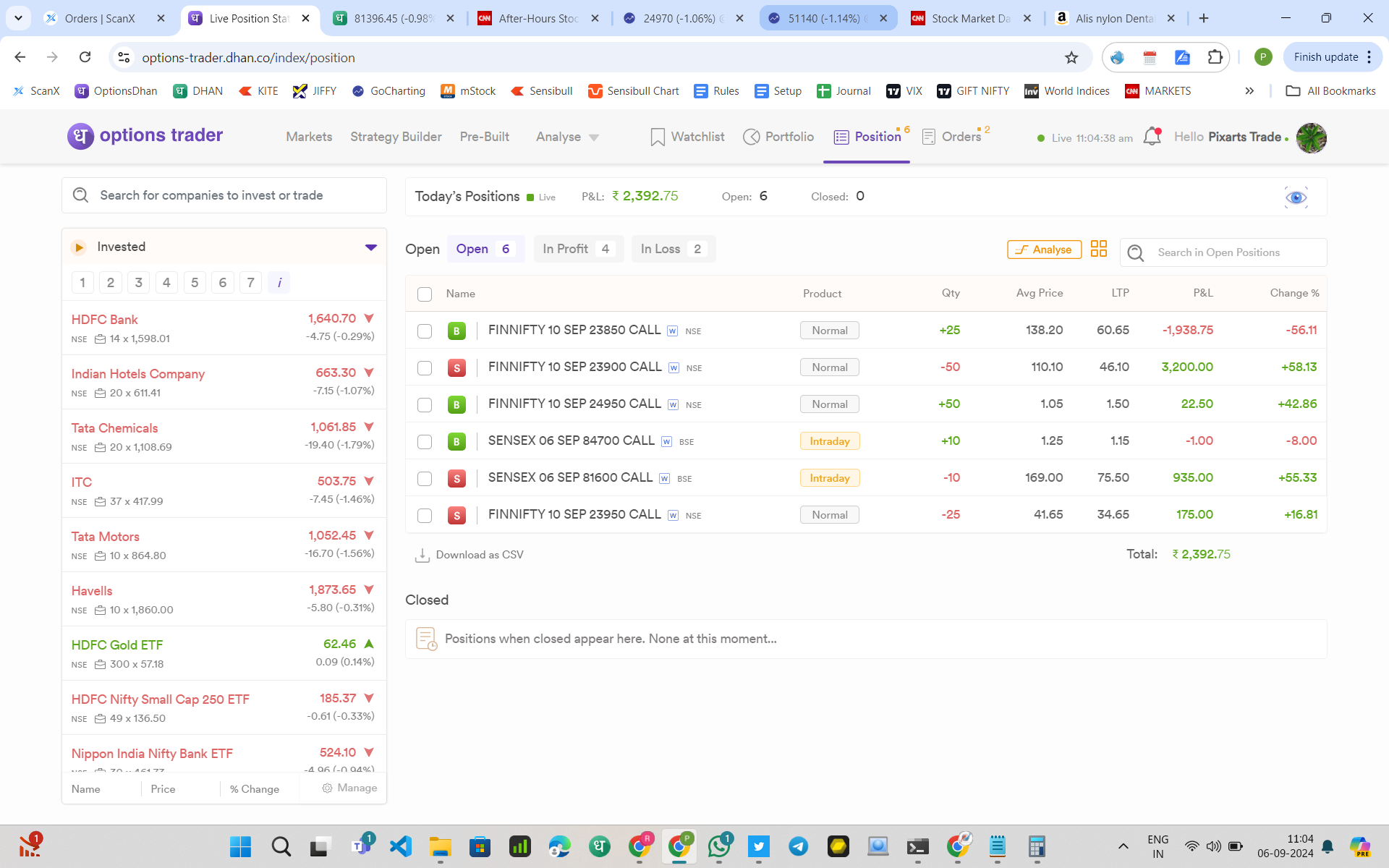This screenshot has width=1389, height=868.
Task: Toggle P&L visibility eye icon
Action: click(x=1296, y=197)
